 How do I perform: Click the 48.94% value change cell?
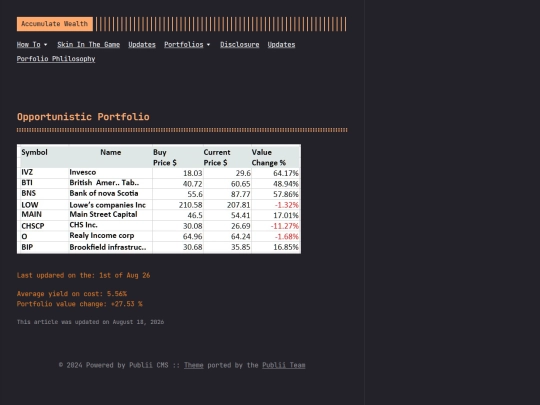(285, 184)
